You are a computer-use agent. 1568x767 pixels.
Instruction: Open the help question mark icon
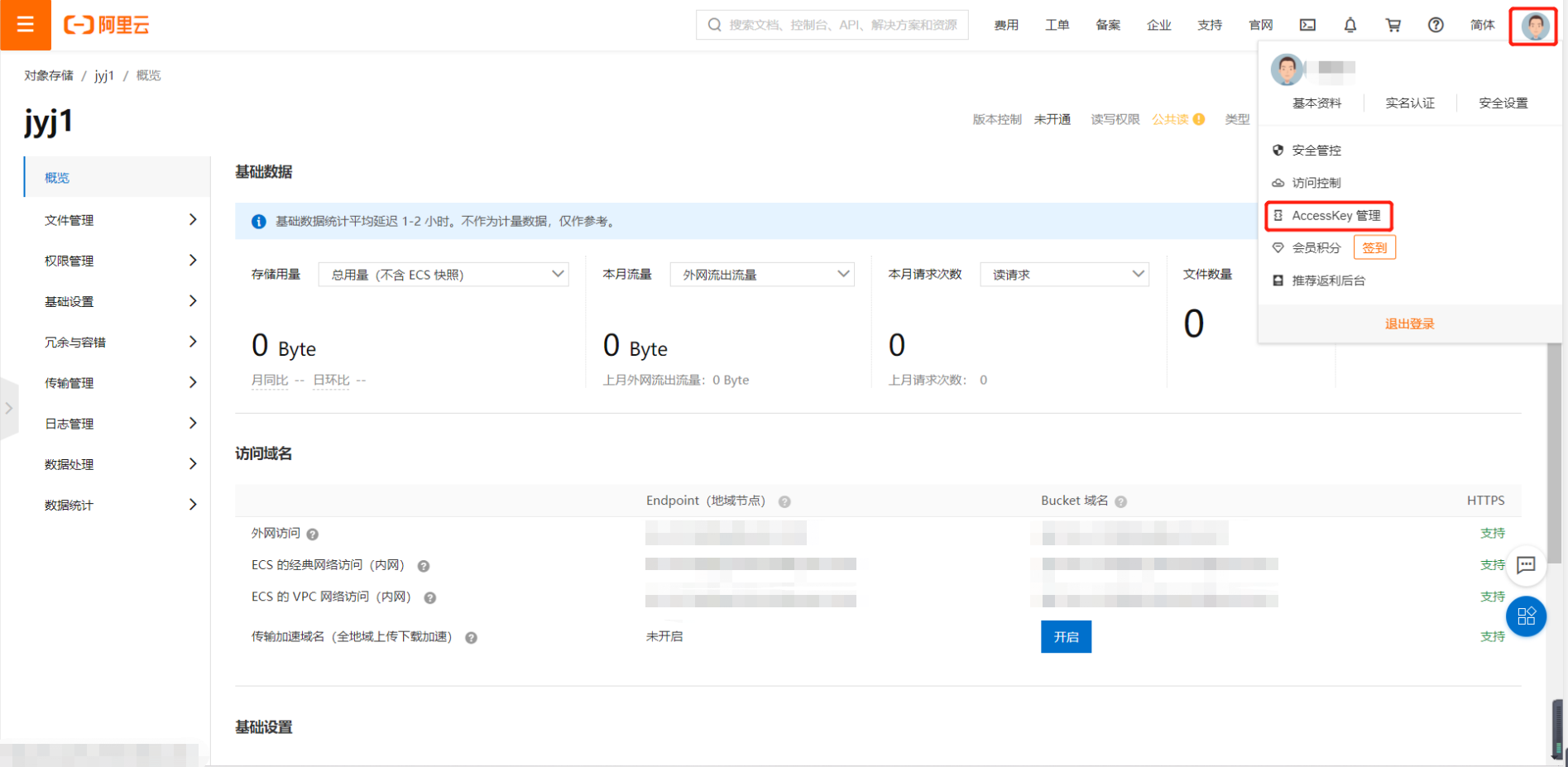pyautogui.click(x=1436, y=25)
